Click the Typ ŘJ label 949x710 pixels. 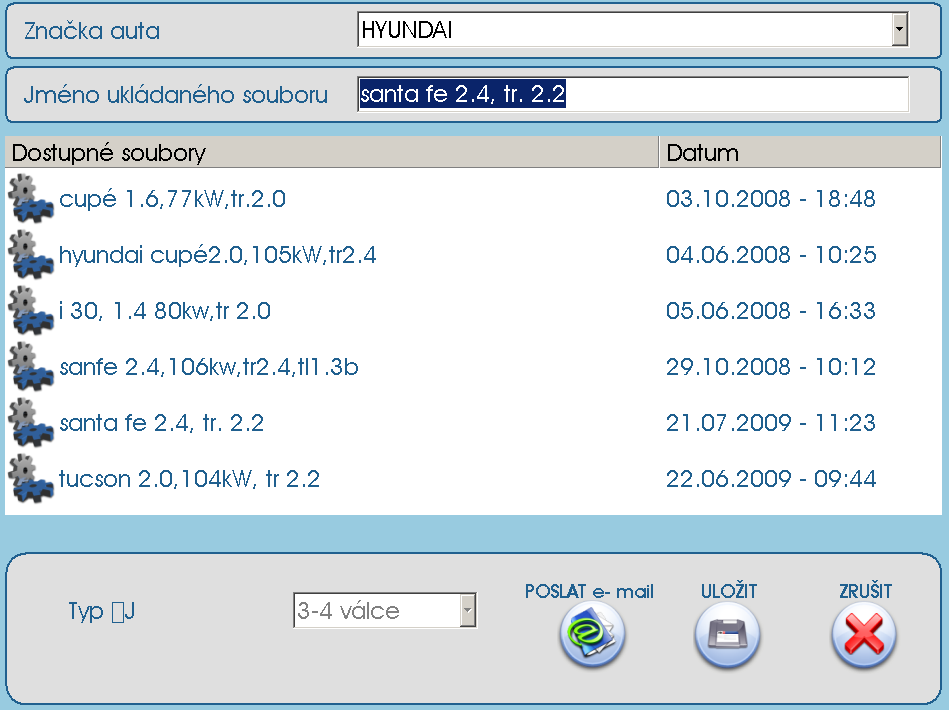pyautogui.click(x=102, y=611)
